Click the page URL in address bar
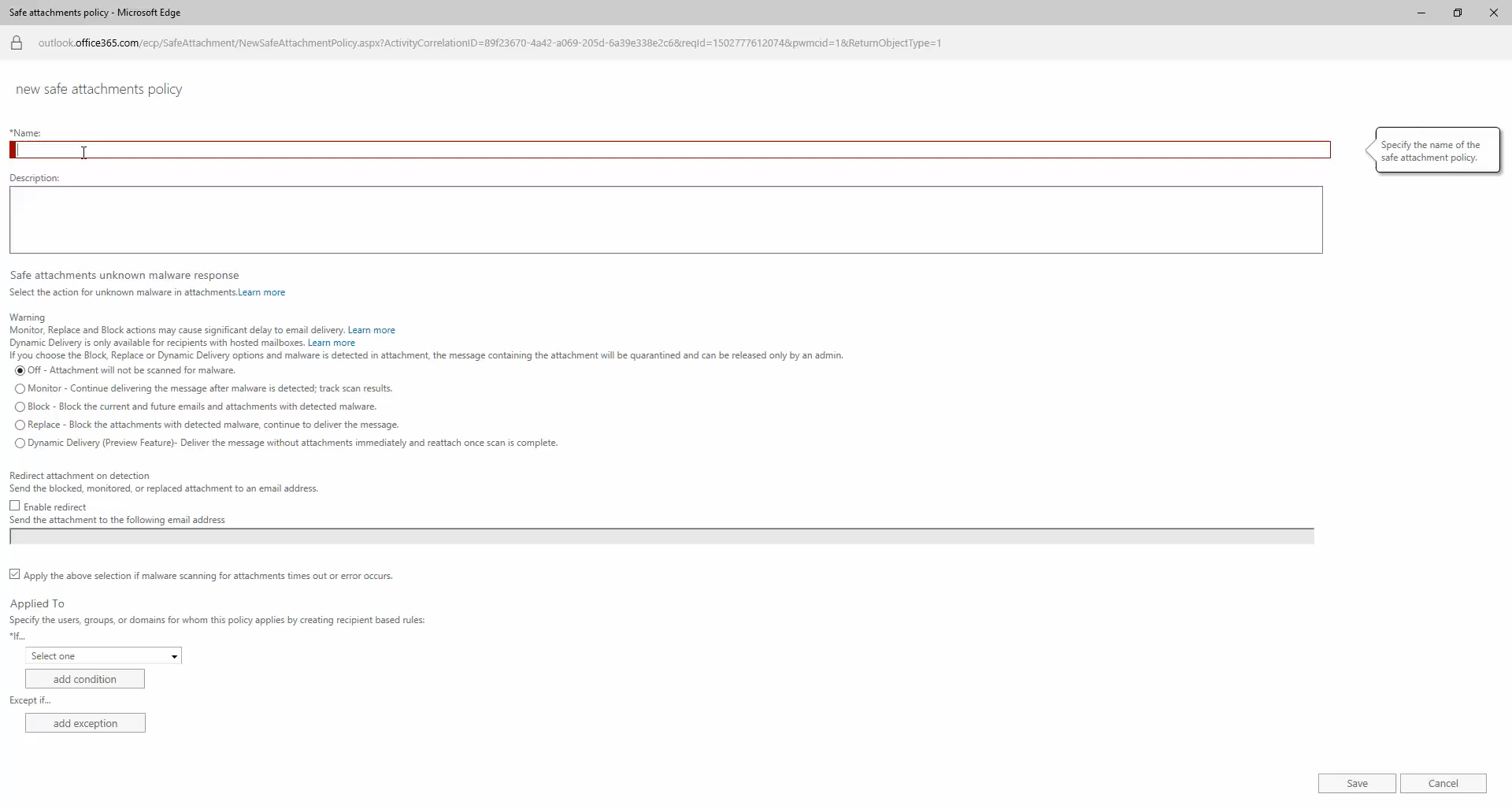This screenshot has height=809, width=1512. pos(490,43)
